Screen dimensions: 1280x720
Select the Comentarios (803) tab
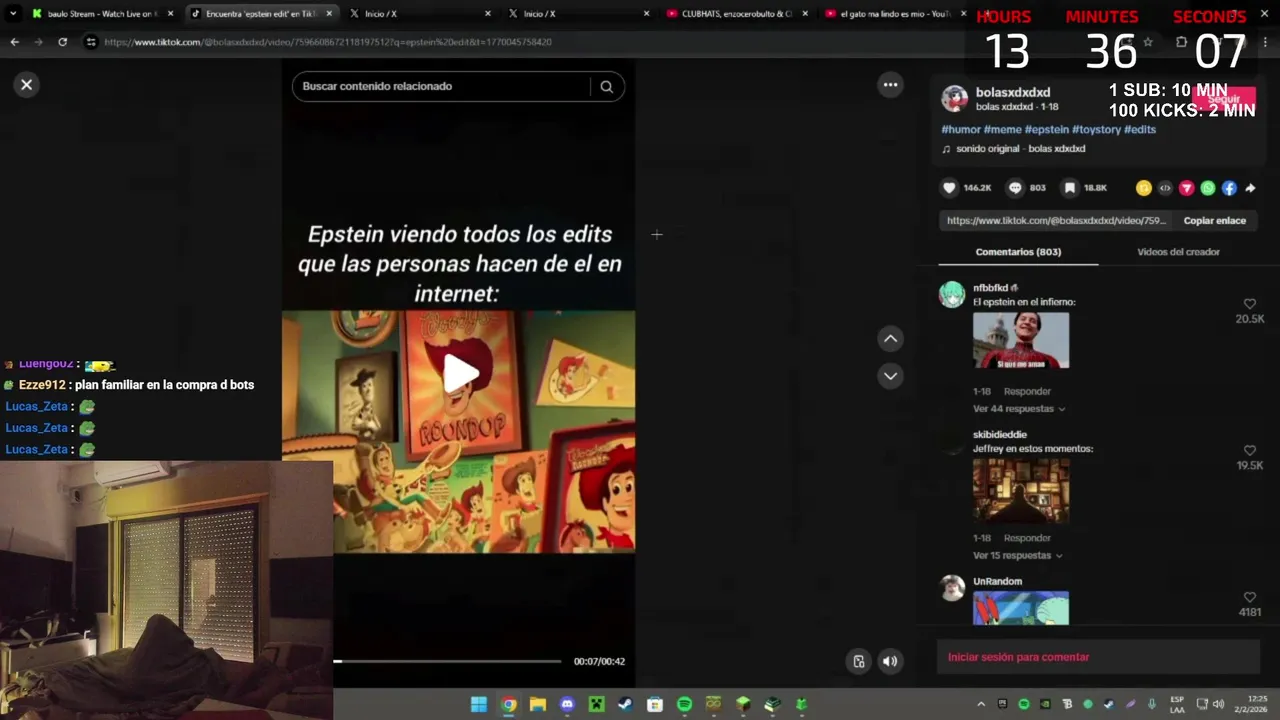point(1018,252)
